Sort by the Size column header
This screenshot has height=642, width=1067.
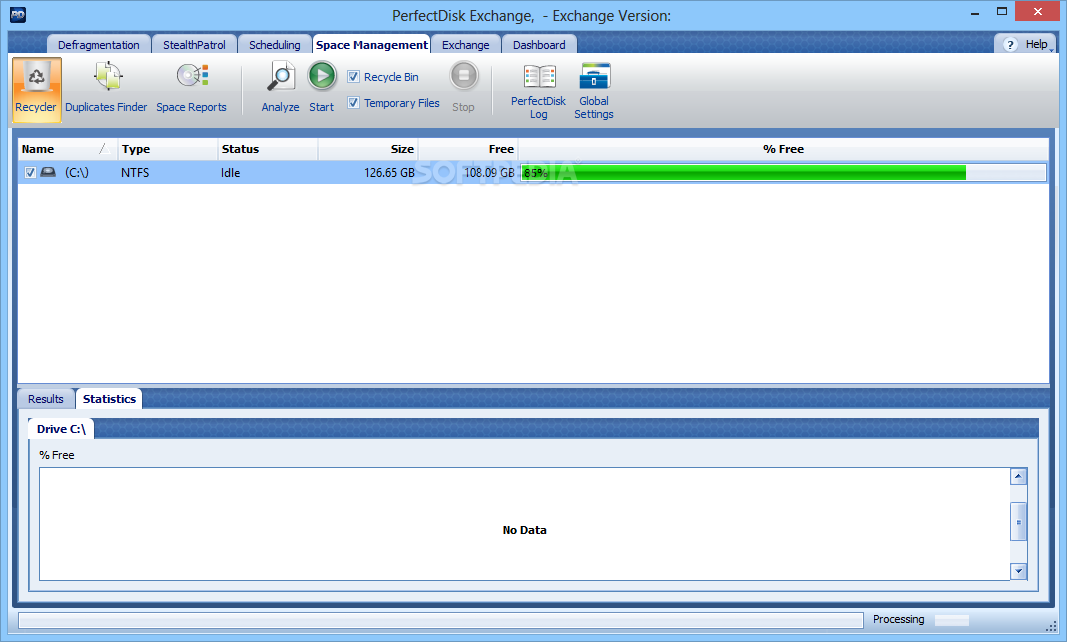[x=368, y=149]
